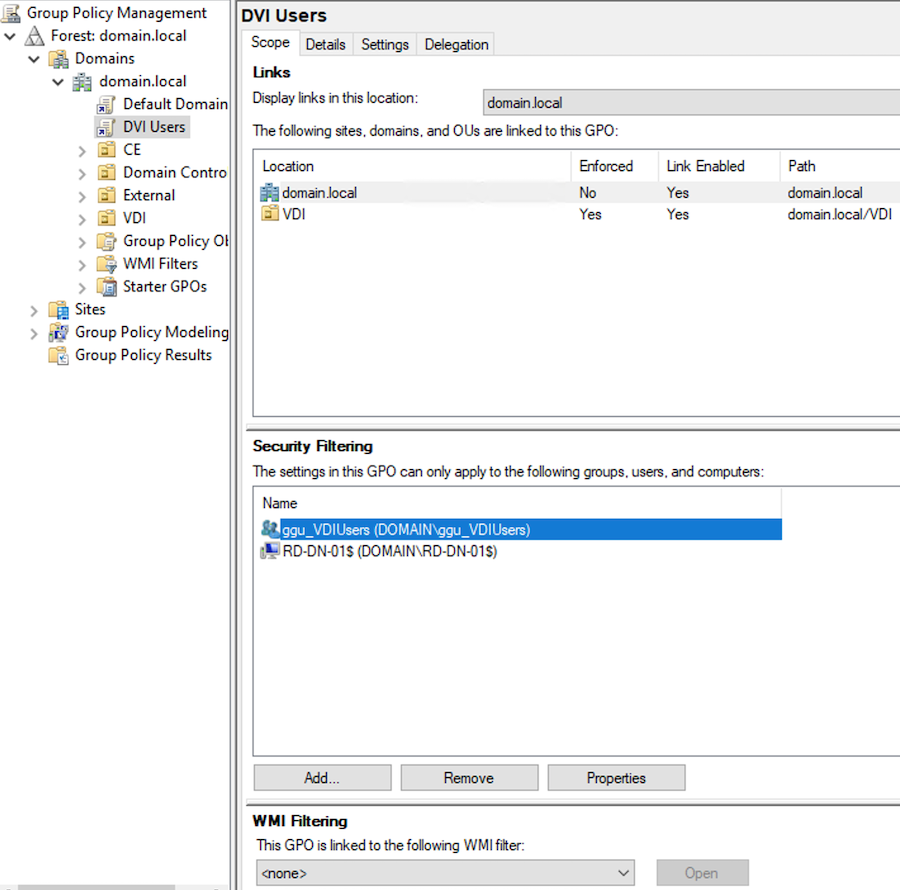Click the Forest domain.local triangle icon
Screen dimensions: 900x890
(x=35, y=36)
